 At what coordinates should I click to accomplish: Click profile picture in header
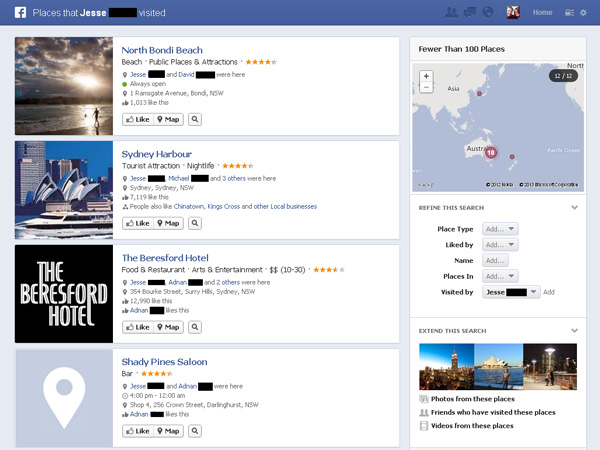tap(513, 13)
